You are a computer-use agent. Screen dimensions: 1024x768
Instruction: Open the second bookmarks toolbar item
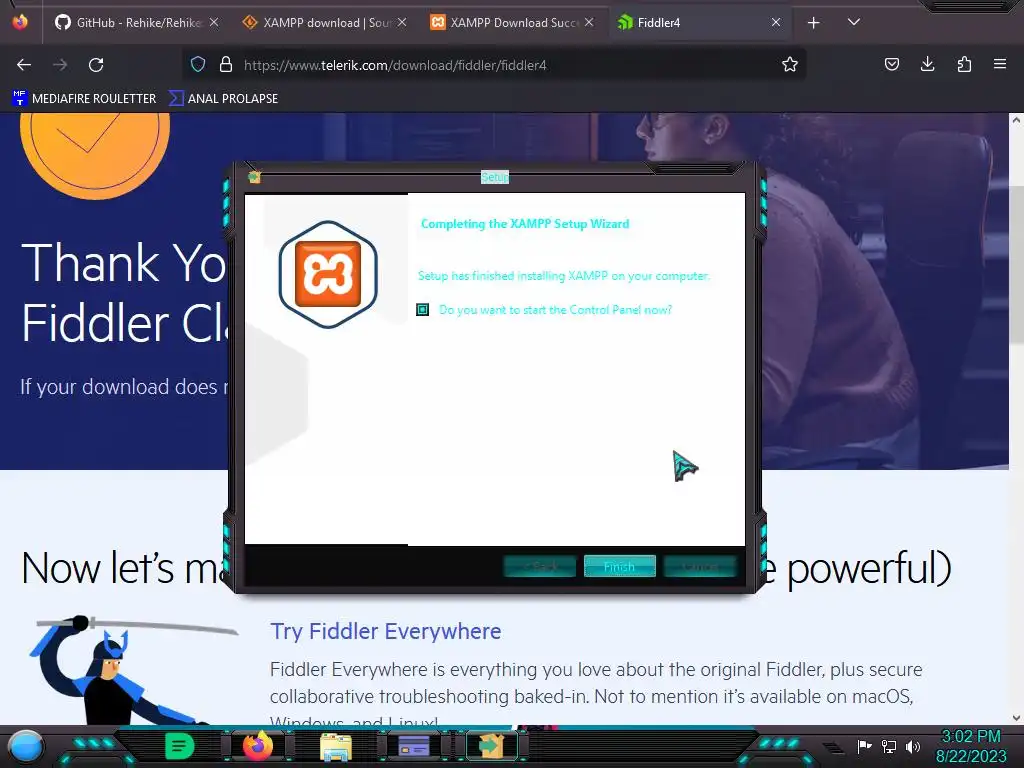coord(223,99)
